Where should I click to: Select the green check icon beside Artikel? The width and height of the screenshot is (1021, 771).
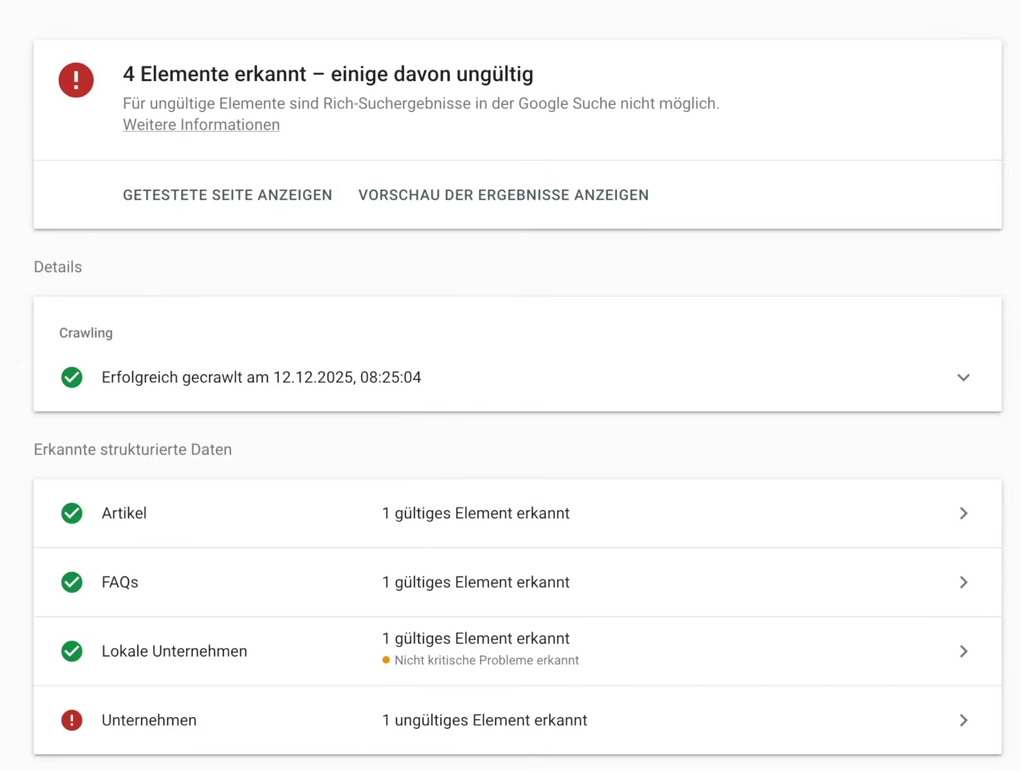point(71,513)
